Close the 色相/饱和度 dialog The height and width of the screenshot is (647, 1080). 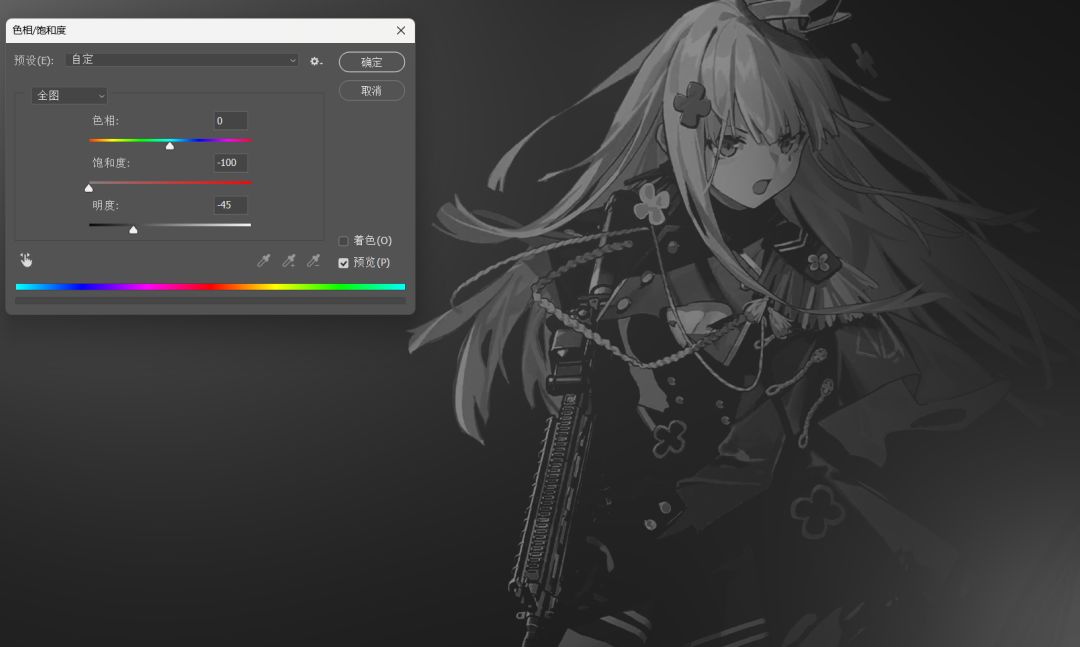[401, 30]
